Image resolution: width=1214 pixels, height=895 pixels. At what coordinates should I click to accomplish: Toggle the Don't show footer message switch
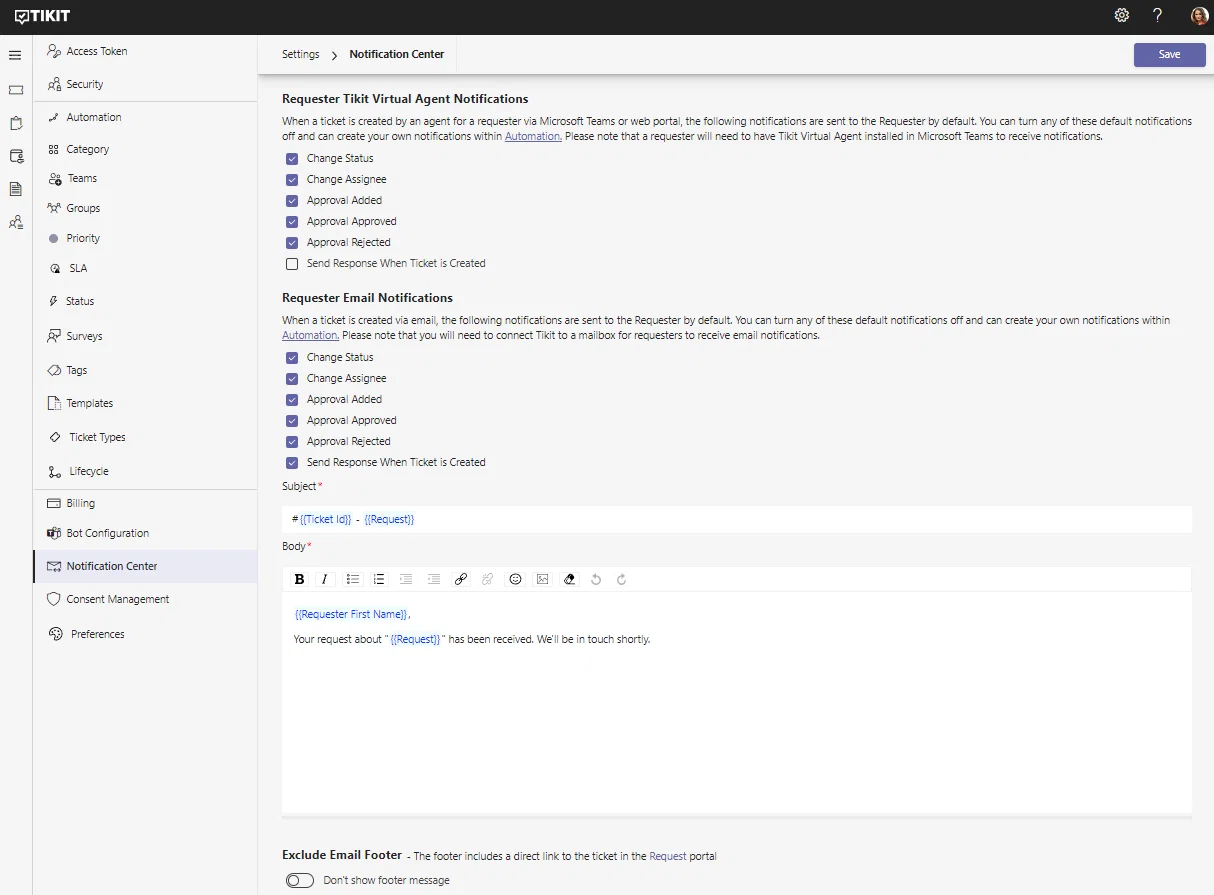coord(300,881)
